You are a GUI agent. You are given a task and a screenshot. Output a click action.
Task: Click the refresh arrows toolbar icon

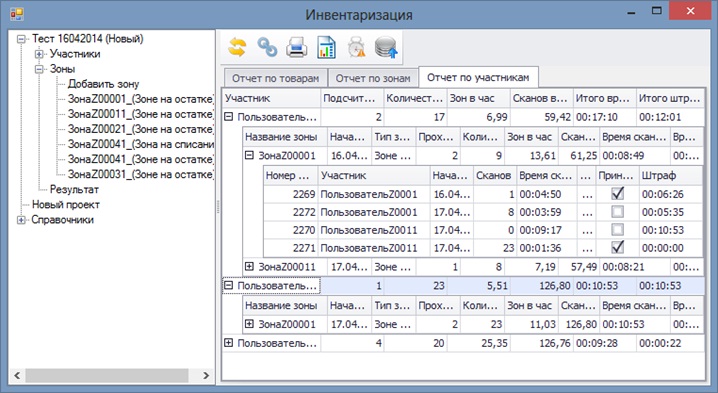coord(237,47)
